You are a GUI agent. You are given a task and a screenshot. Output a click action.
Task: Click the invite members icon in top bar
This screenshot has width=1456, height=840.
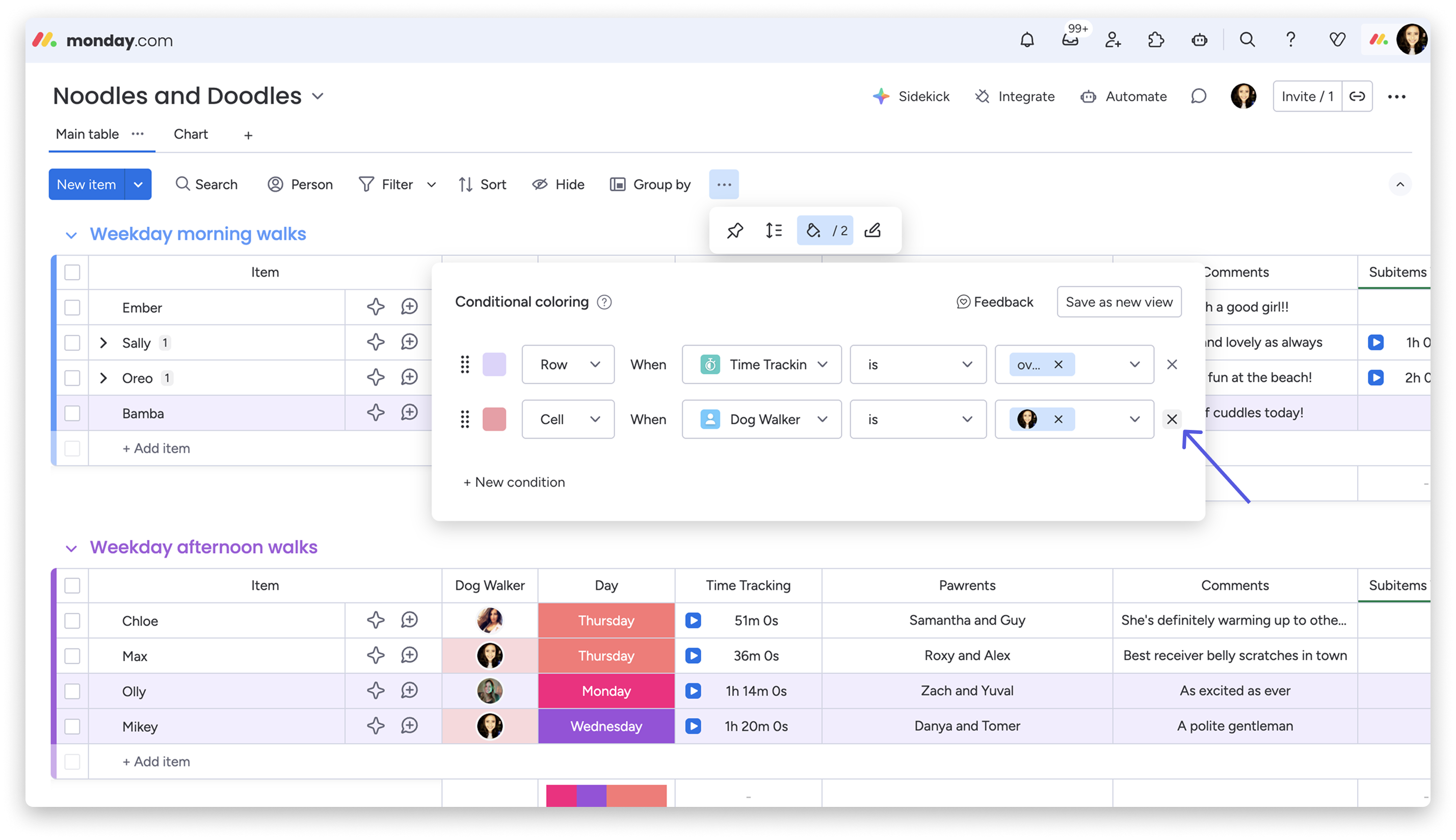click(1113, 40)
